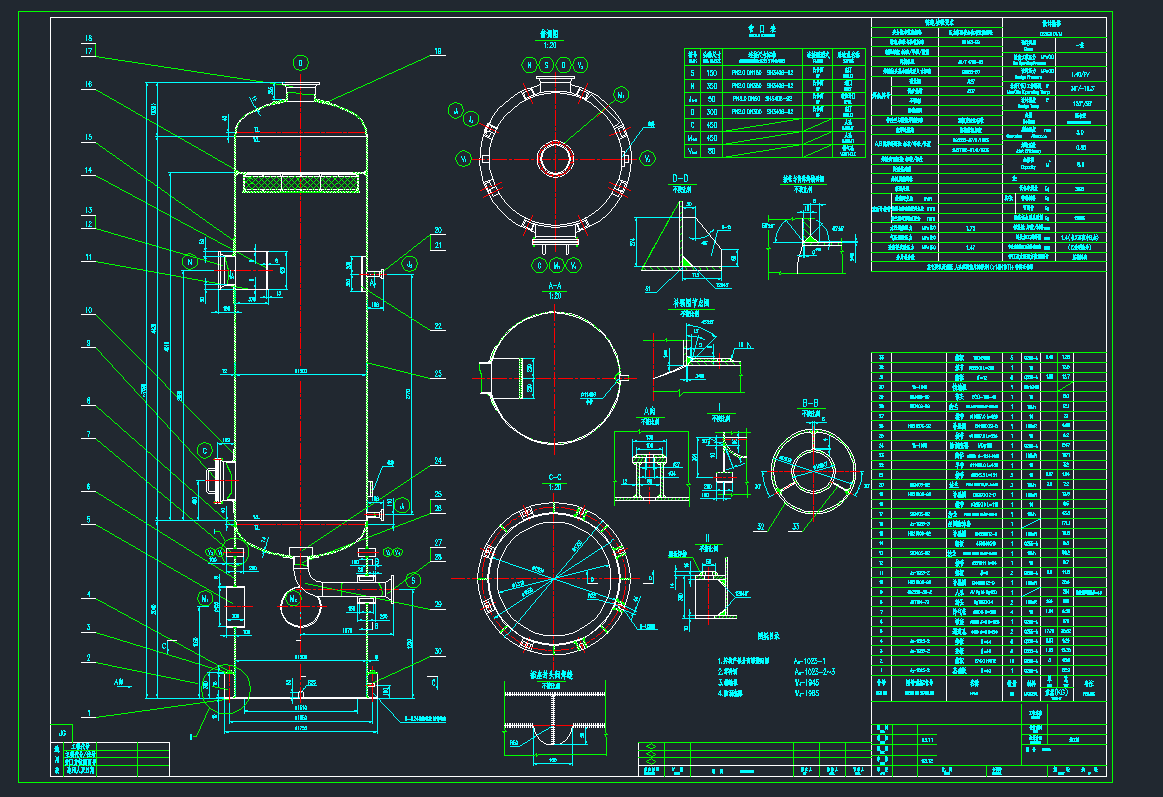Viewport: 1163px width, 797px height.
Task: Click part callout number 10
Action: [x=88, y=311]
